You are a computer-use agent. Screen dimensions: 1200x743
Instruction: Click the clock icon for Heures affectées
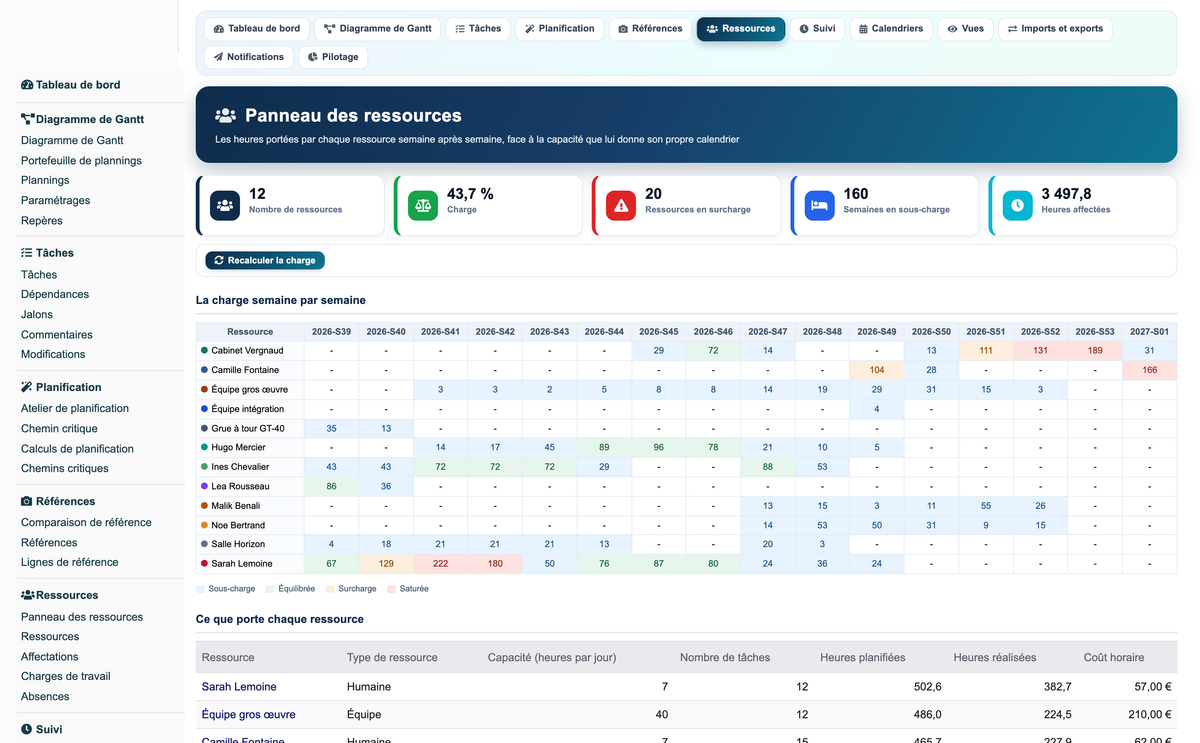click(x=1017, y=206)
